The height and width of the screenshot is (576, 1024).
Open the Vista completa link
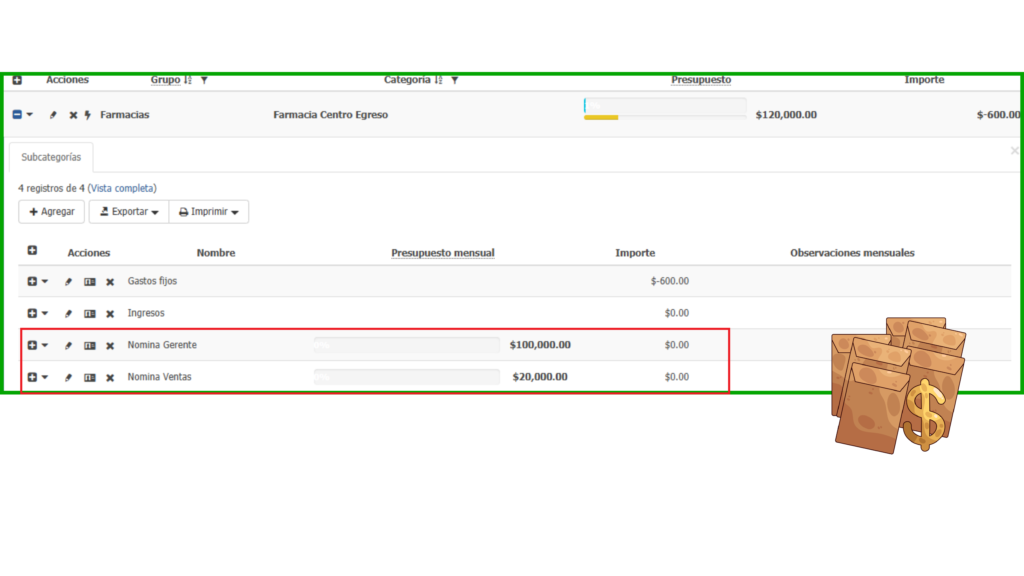122,188
